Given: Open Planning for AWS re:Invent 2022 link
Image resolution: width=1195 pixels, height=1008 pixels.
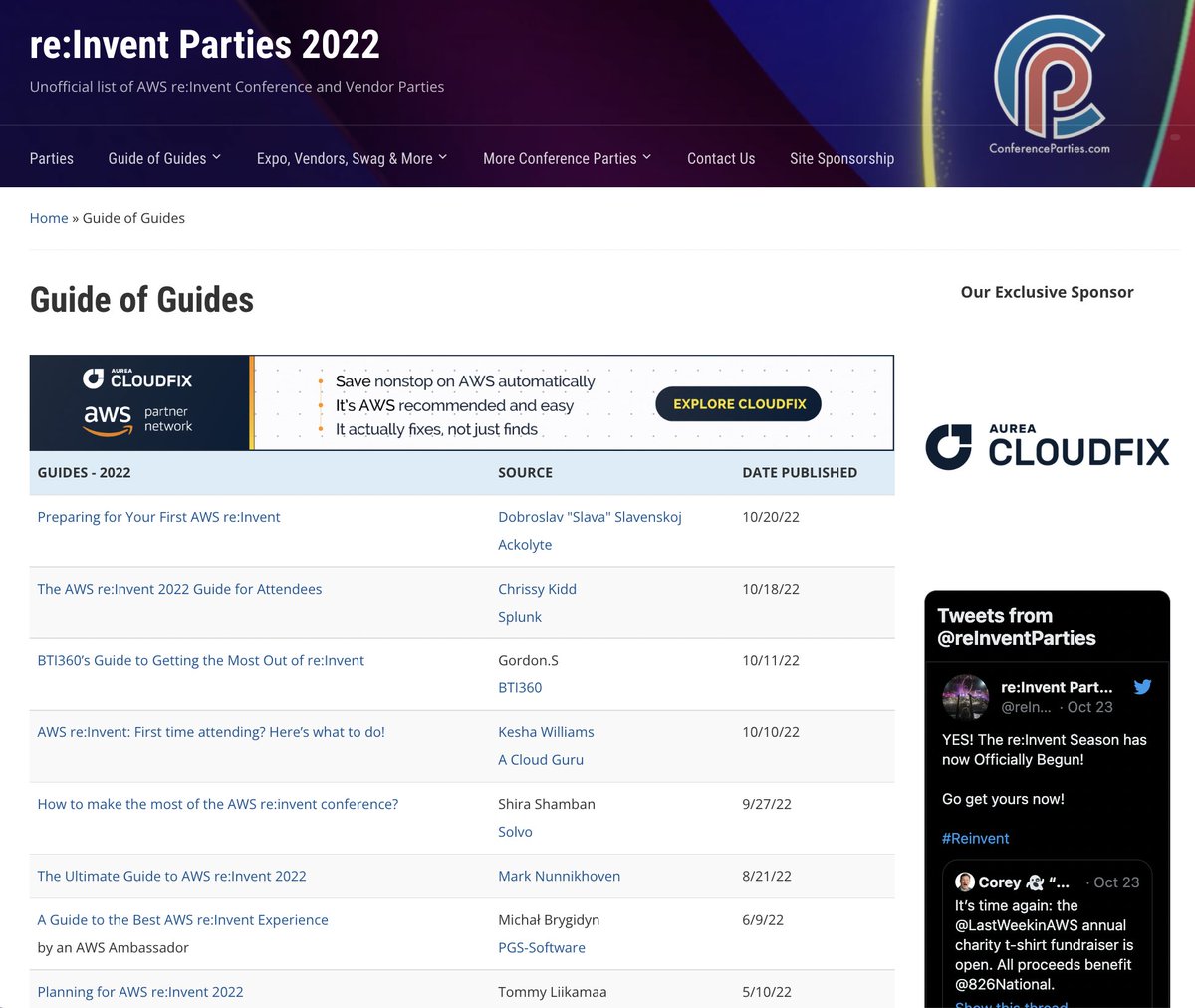Looking at the screenshot, I should pyautogui.click(x=140, y=992).
